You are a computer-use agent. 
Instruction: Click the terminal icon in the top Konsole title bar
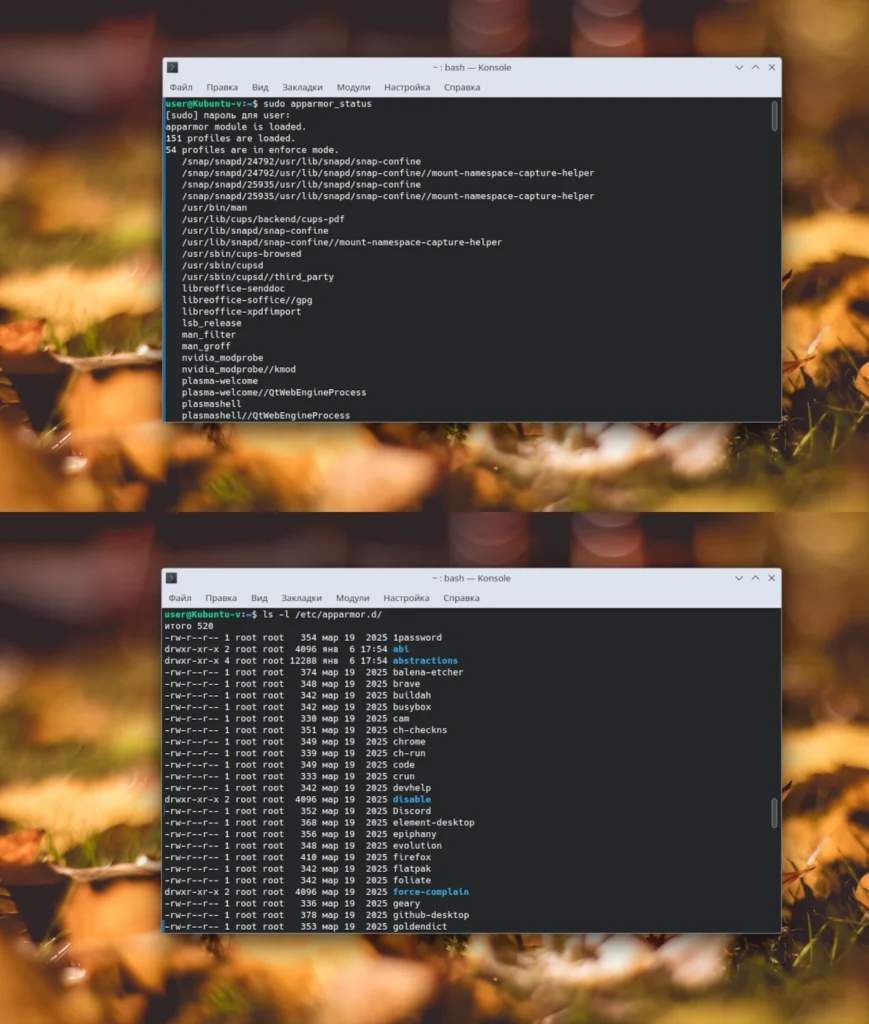click(x=172, y=67)
